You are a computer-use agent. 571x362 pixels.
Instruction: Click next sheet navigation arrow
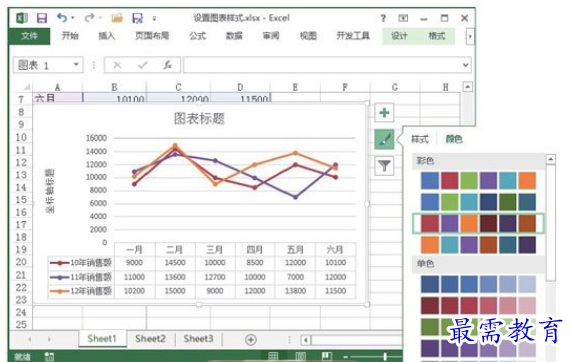pyautogui.click(x=49, y=339)
